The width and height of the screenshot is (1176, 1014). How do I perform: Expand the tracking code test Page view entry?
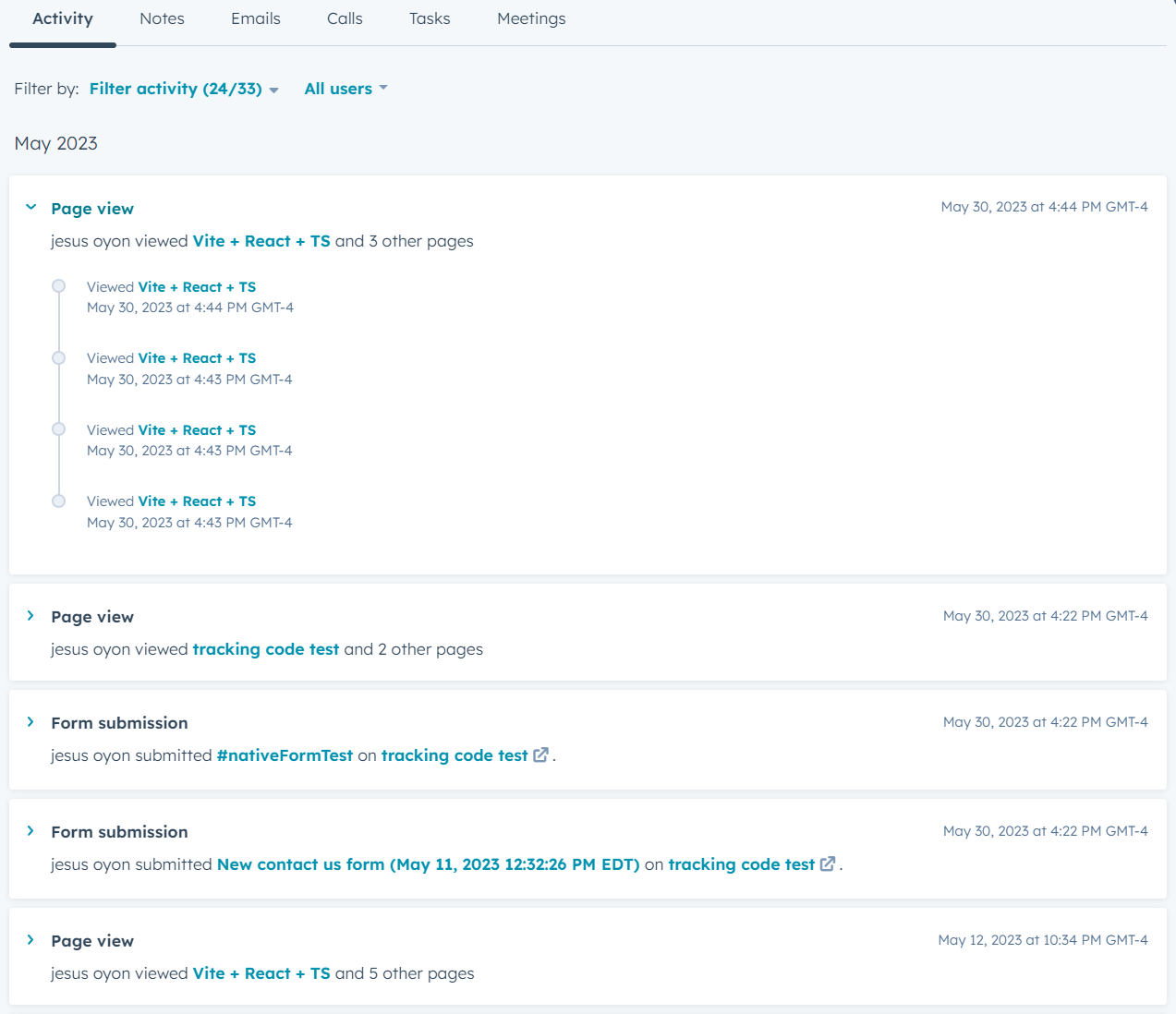[x=31, y=616]
